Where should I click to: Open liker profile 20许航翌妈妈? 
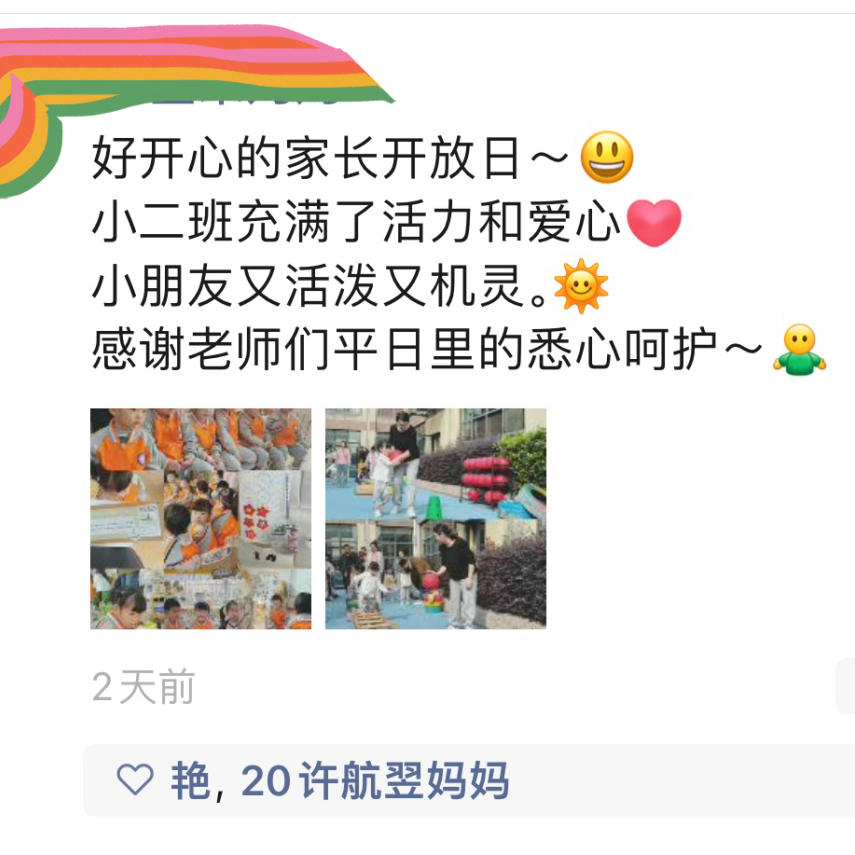pyautogui.click(x=375, y=781)
